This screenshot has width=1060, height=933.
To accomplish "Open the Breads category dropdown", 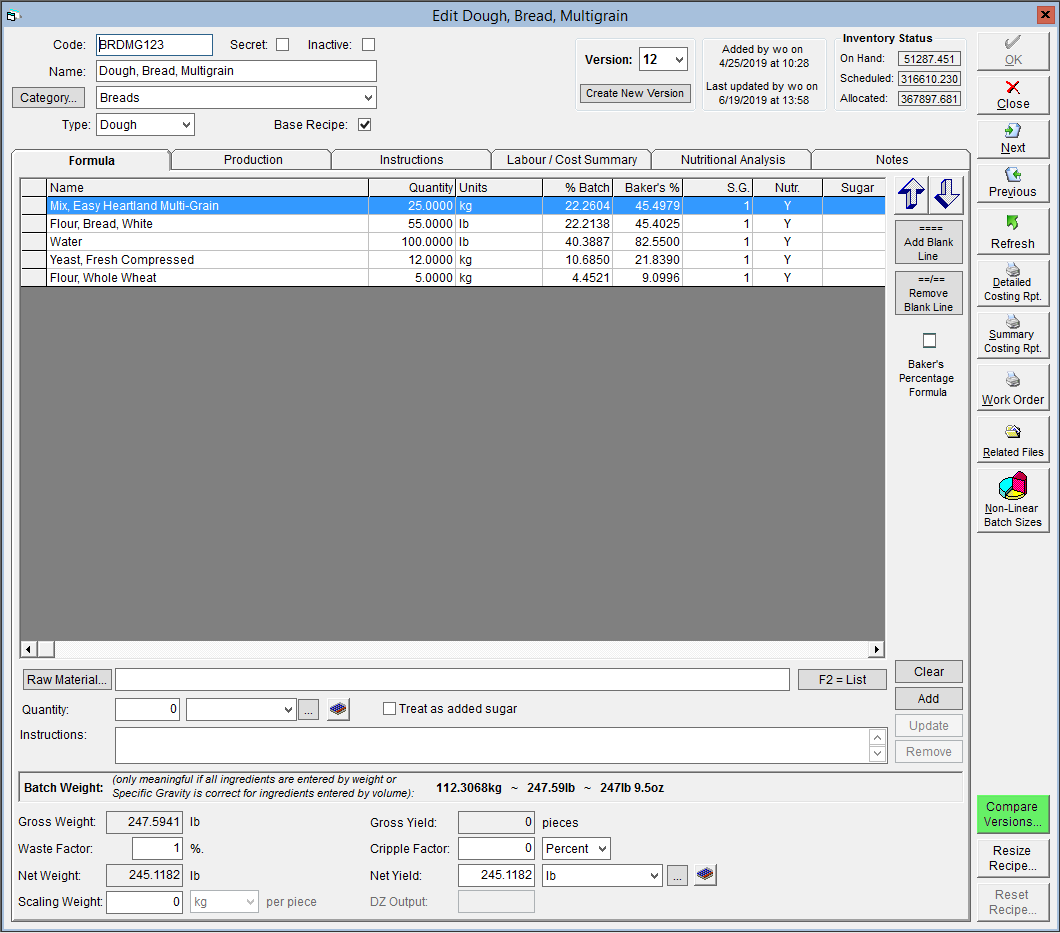I will [368, 97].
